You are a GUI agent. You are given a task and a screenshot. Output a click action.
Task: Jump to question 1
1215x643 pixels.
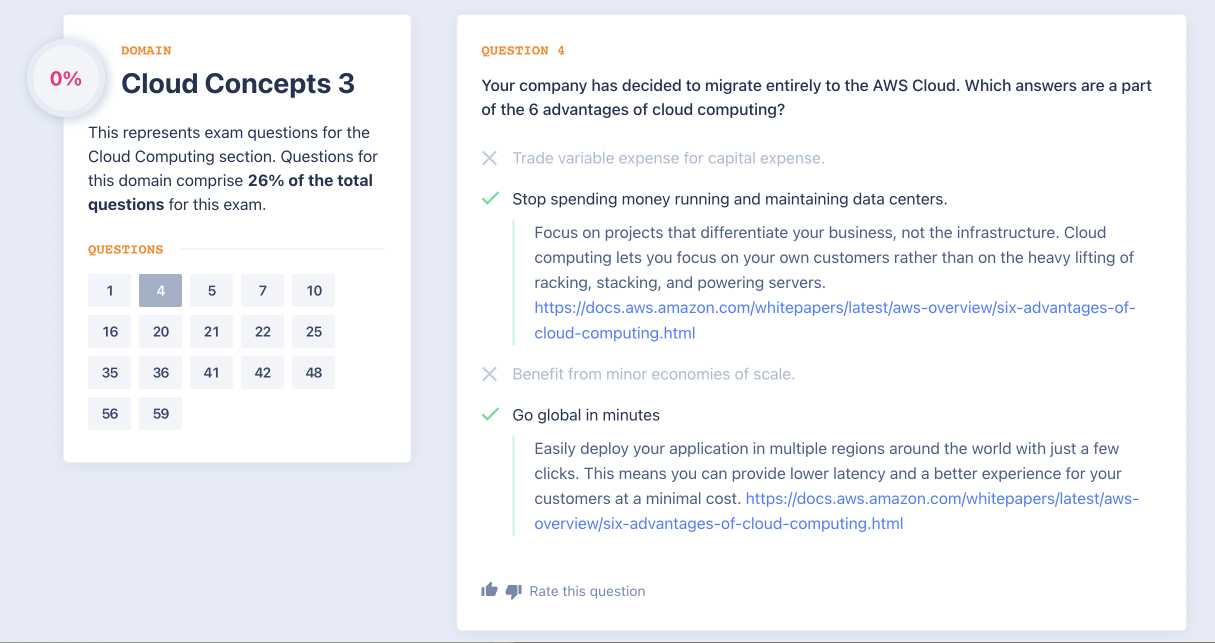click(110, 291)
